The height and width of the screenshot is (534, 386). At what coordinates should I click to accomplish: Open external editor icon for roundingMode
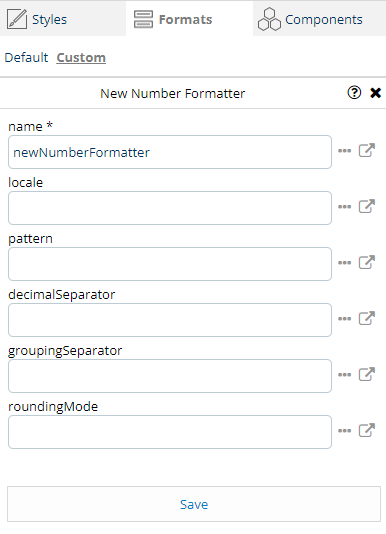[x=367, y=430]
